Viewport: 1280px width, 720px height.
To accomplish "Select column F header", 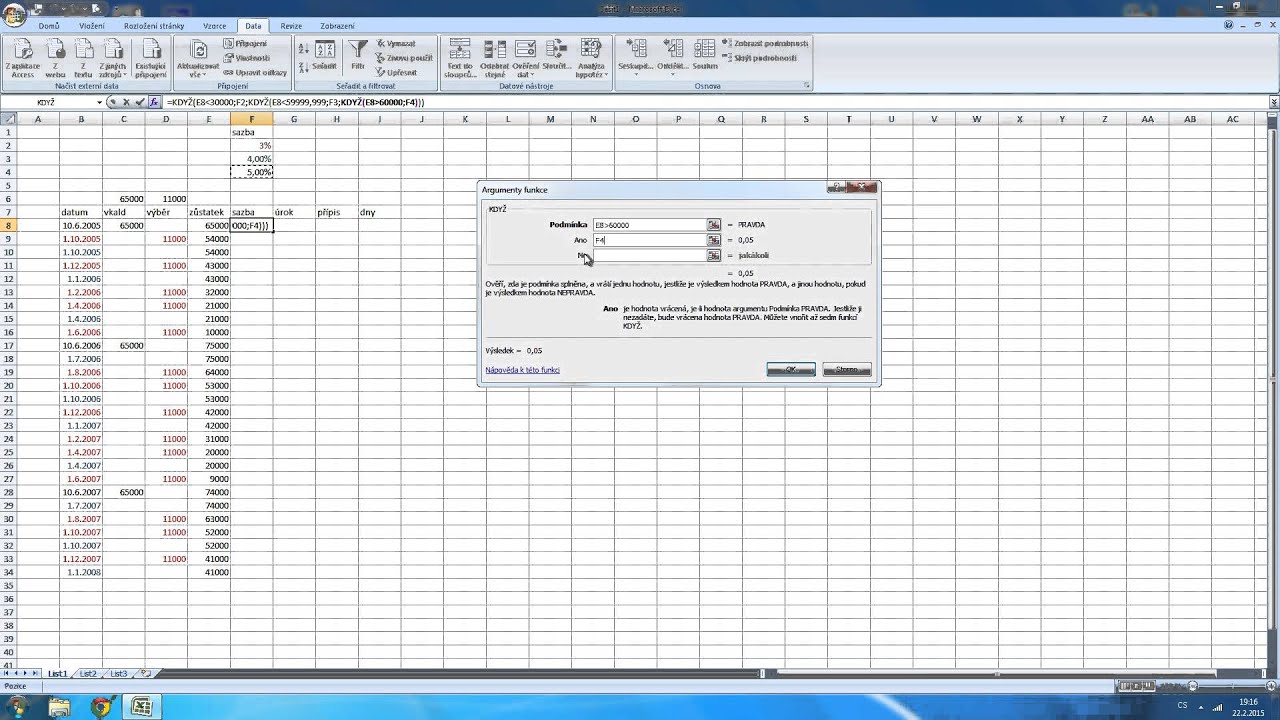I will (x=252, y=119).
